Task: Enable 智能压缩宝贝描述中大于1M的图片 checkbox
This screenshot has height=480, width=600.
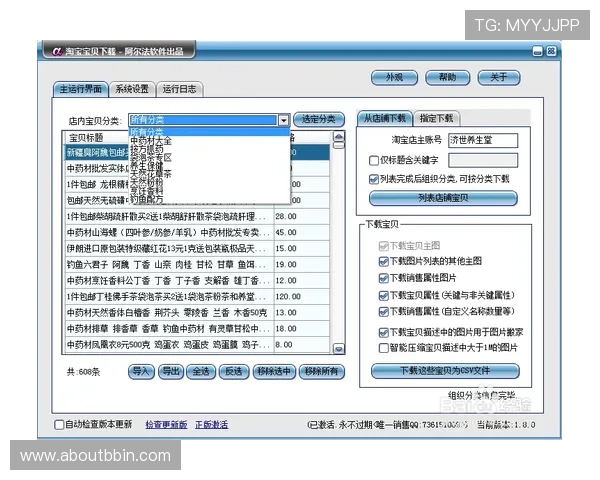Action: (383, 348)
